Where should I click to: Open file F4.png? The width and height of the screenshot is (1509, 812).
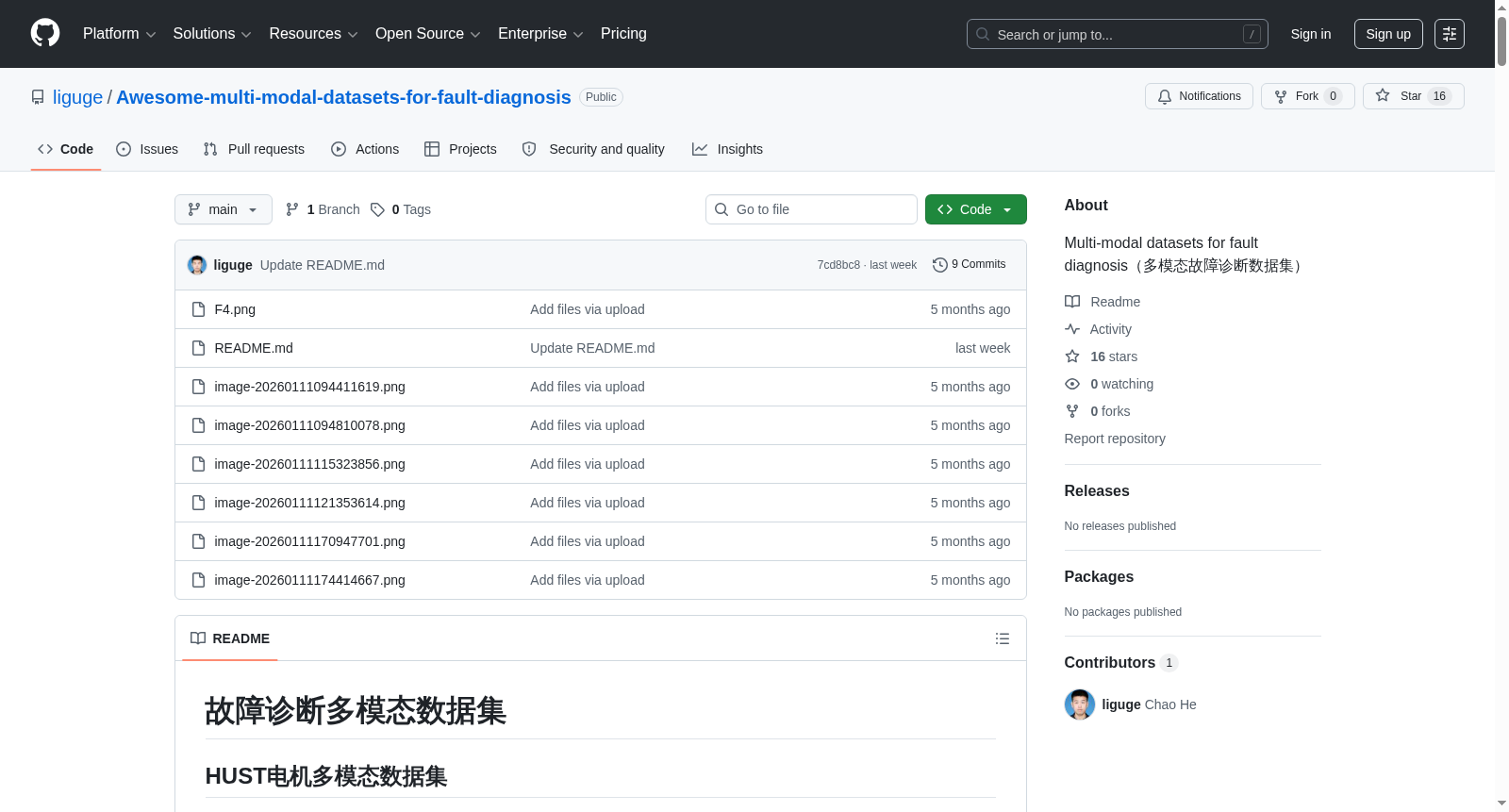[x=235, y=309]
